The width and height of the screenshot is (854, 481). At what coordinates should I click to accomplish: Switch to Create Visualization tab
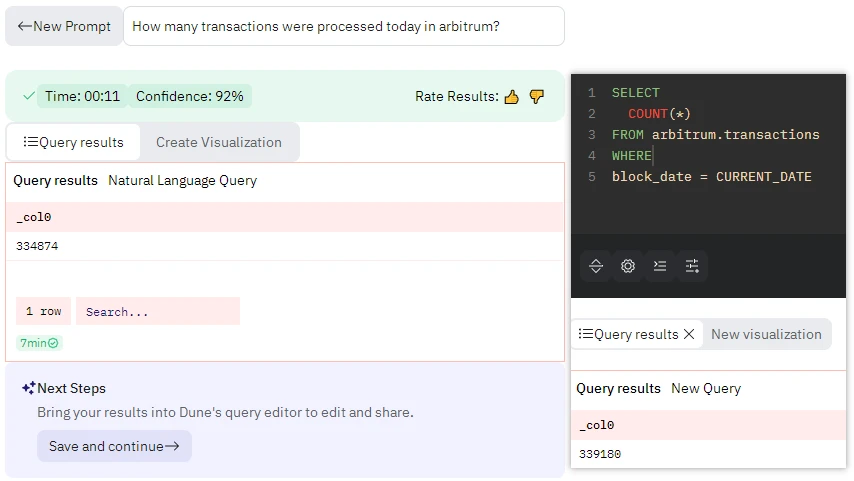point(219,142)
